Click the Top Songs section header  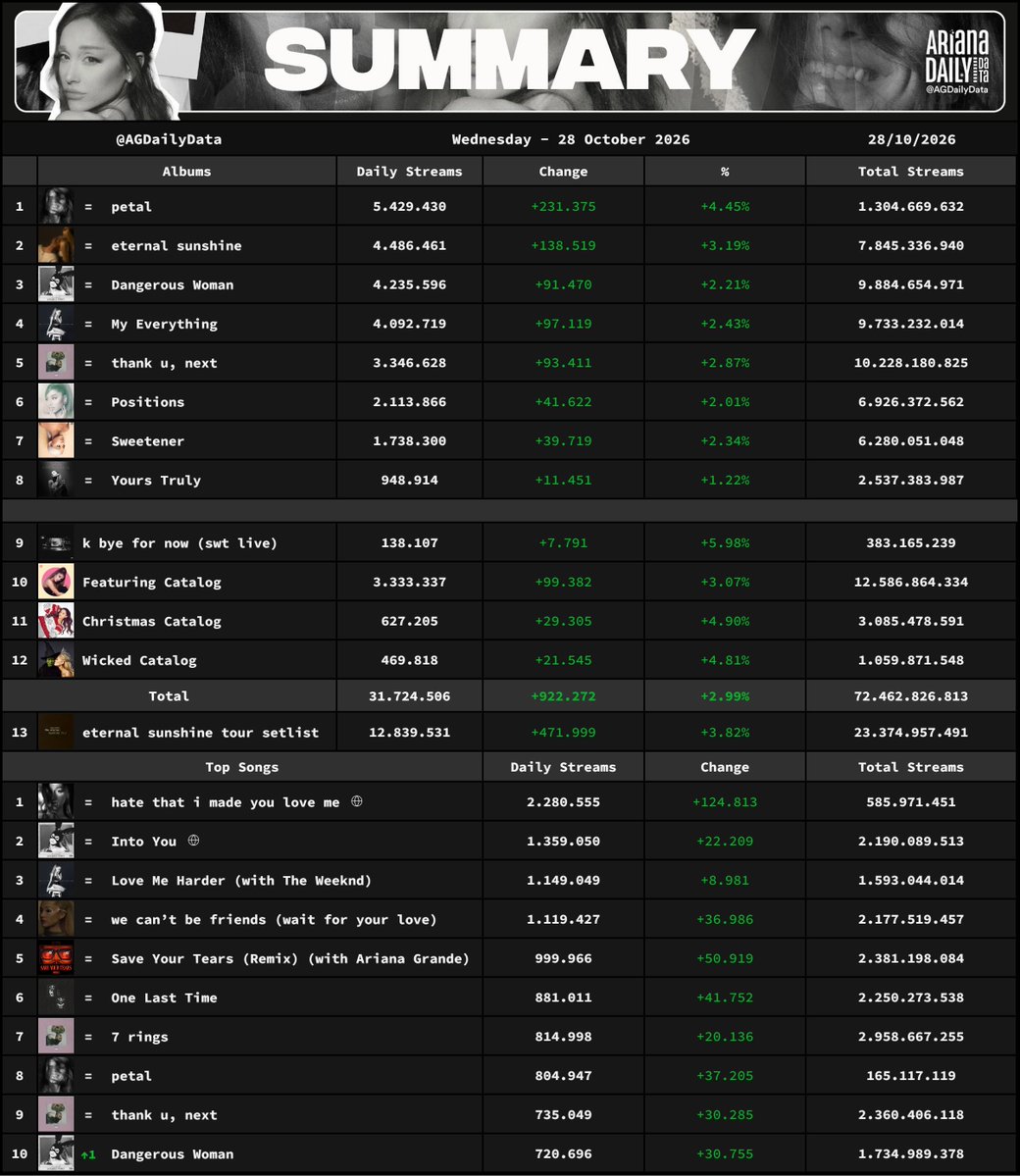242,766
